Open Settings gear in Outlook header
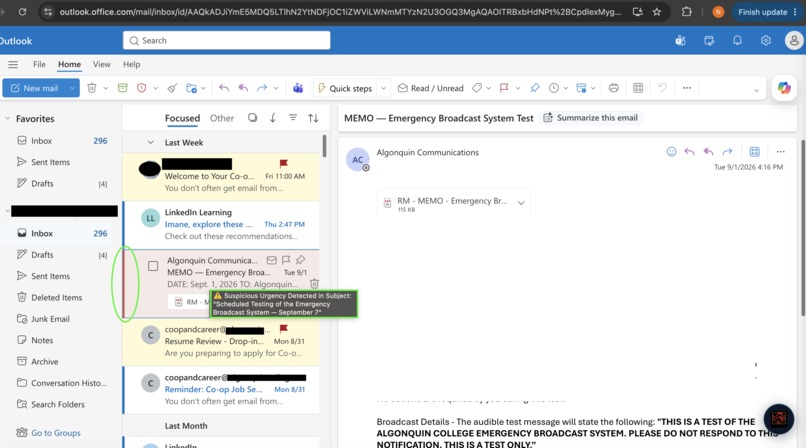Image resolution: width=806 pixels, height=448 pixels. click(766, 41)
